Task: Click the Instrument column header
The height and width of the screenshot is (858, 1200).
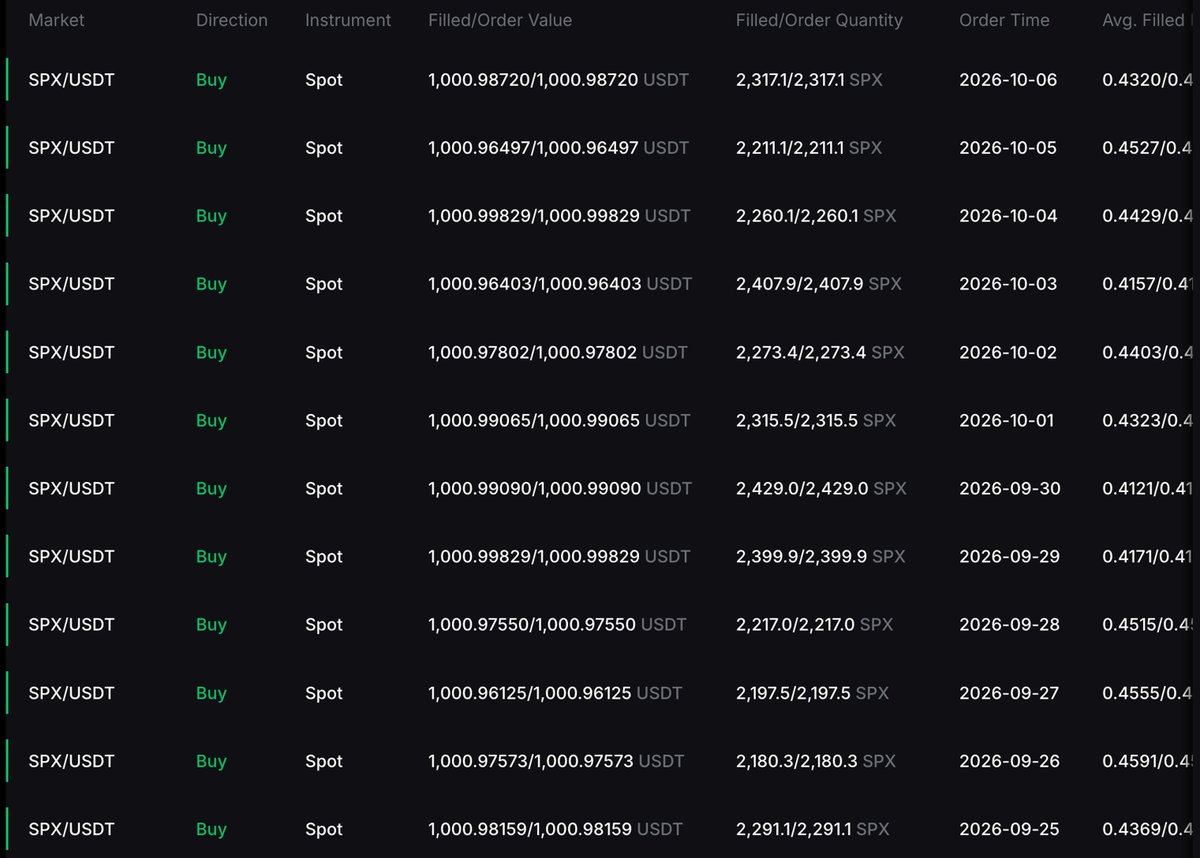Action: [348, 20]
